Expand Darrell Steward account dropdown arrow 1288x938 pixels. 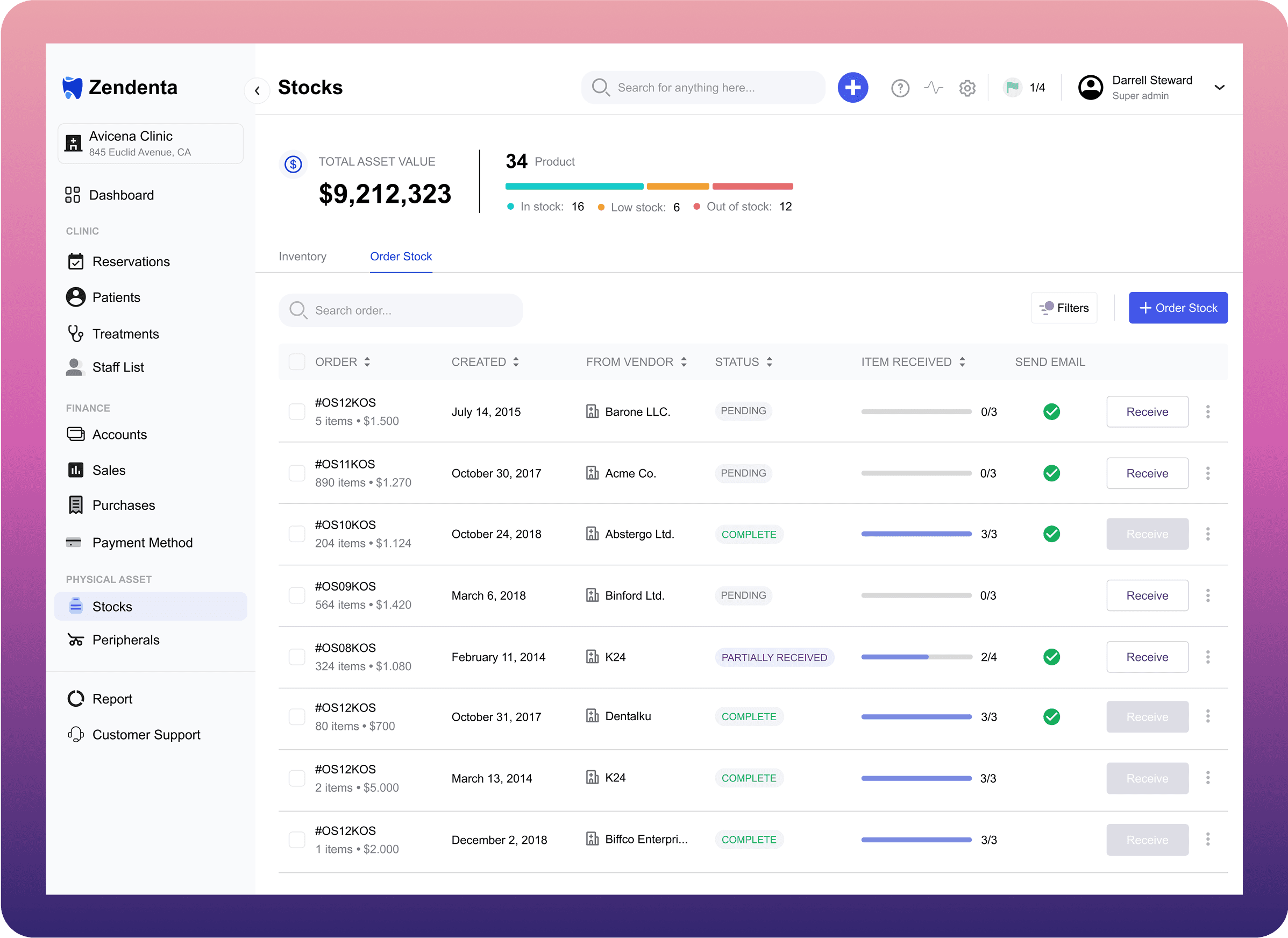click(x=1219, y=88)
